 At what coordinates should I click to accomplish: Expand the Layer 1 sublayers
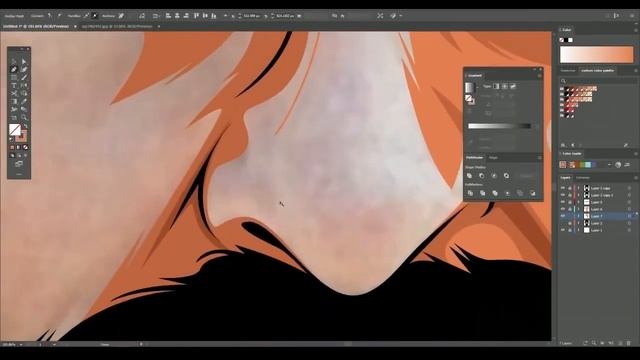click(578, 230)
